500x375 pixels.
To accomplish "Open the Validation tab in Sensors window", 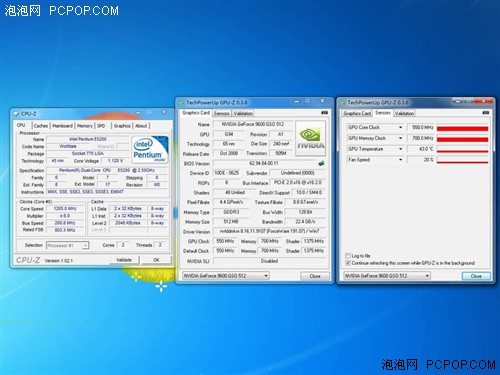I will (404, 113).
